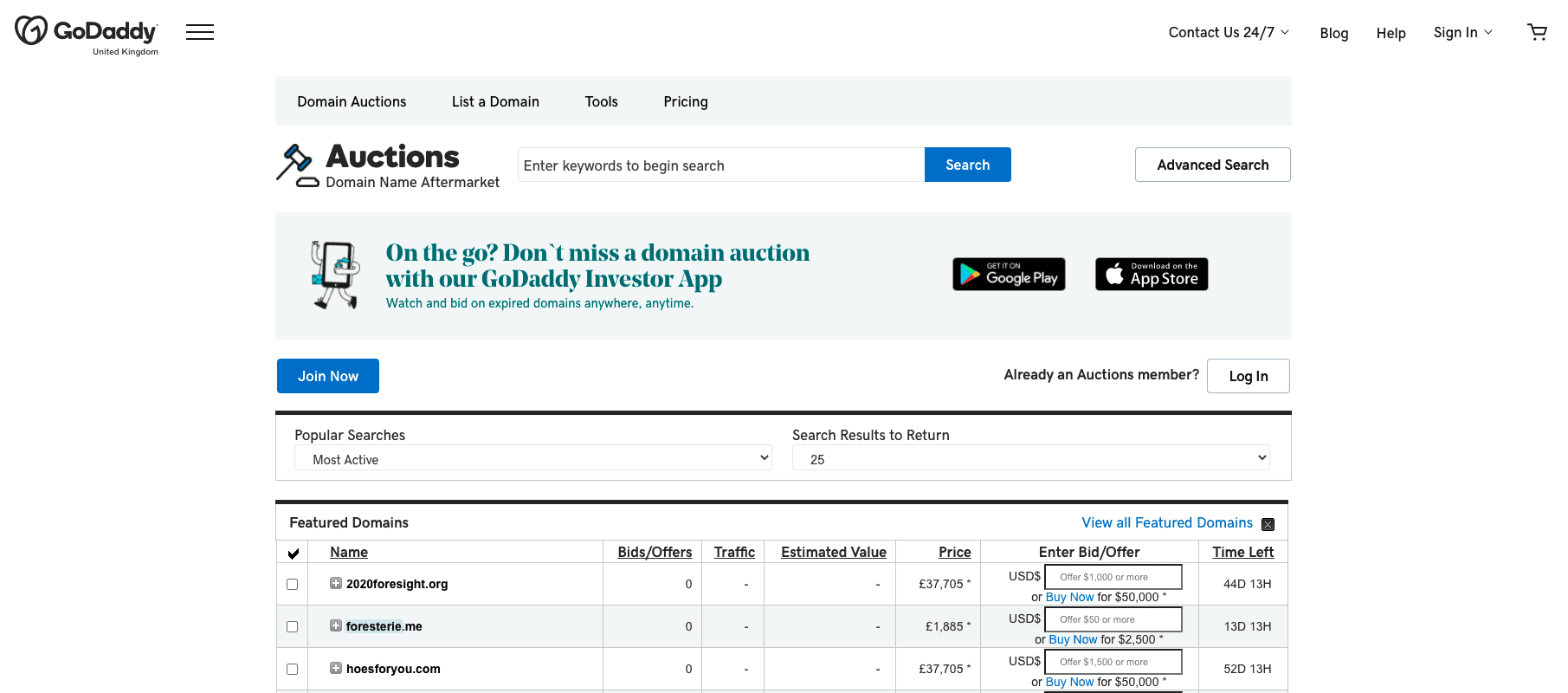The image size is (1568, 693).
Task: Click the GoDaddy logo
Action: (x=86, y=35)
